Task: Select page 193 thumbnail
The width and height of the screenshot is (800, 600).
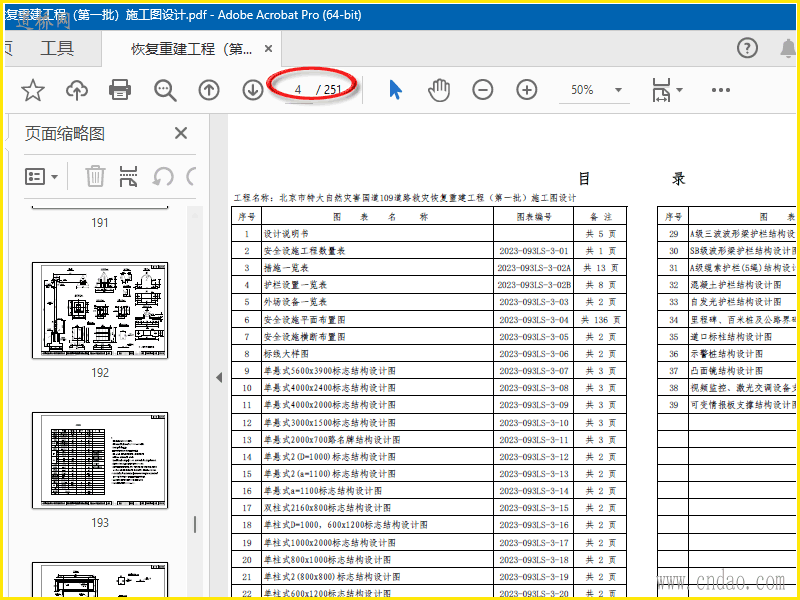Action: coord(100,460)
